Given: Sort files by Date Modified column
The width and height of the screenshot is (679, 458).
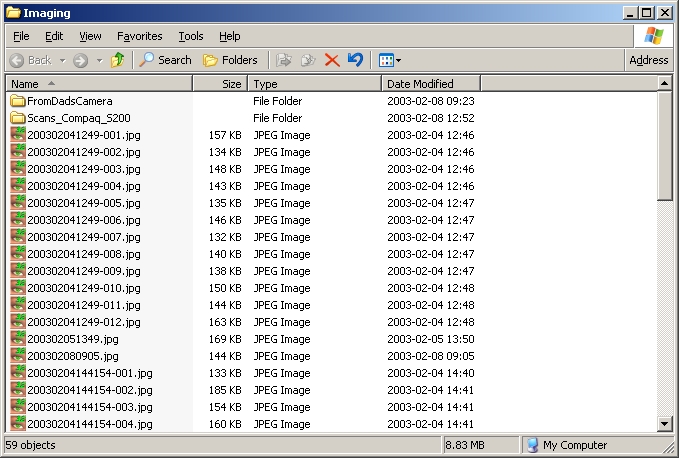Looking at the screenshot, I should [x=420, y=84].
